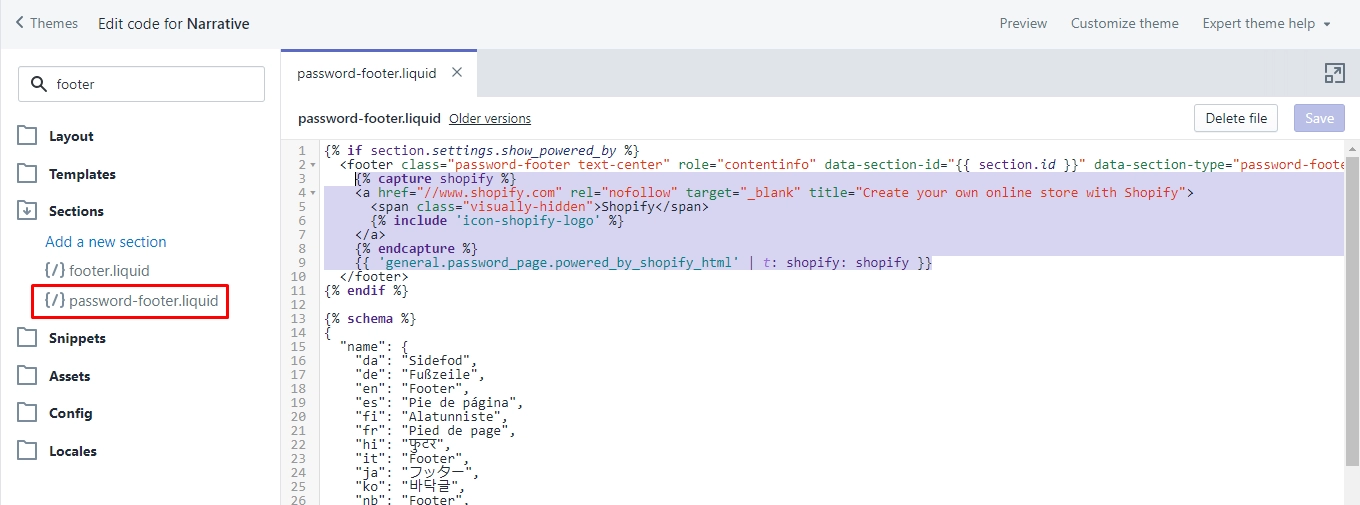1360x505 pixels.
Task: Click the Delete file button
Action: click(x=1236, y=118)
